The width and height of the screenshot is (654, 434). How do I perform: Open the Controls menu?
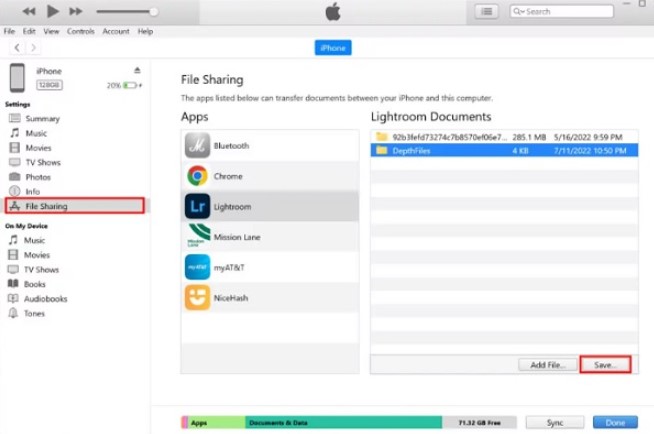click(x=80, y=31)
